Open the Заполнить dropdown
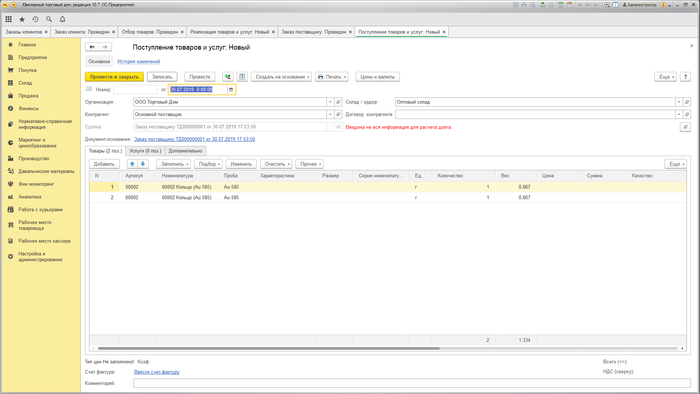Screen dimensions: 700x394 click(x=174, y=164)
